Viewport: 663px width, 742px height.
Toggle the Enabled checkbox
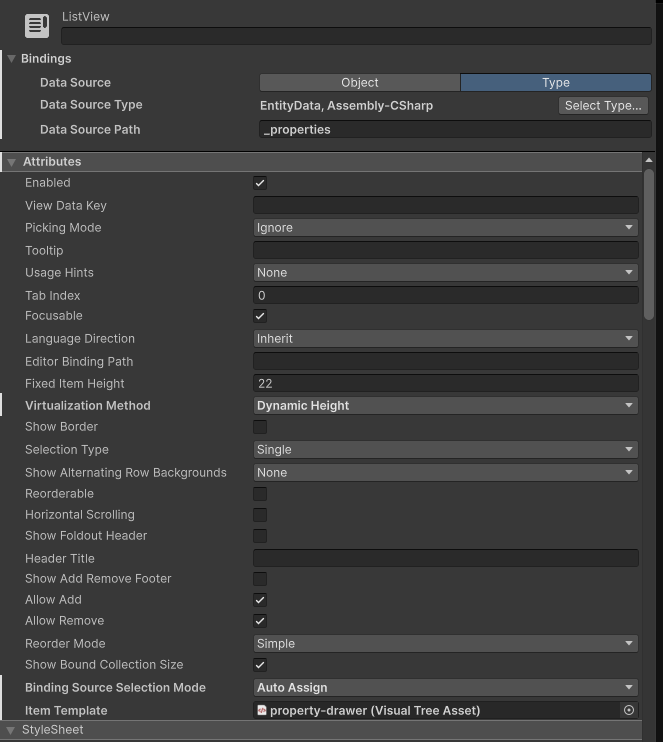coord(260,183)
